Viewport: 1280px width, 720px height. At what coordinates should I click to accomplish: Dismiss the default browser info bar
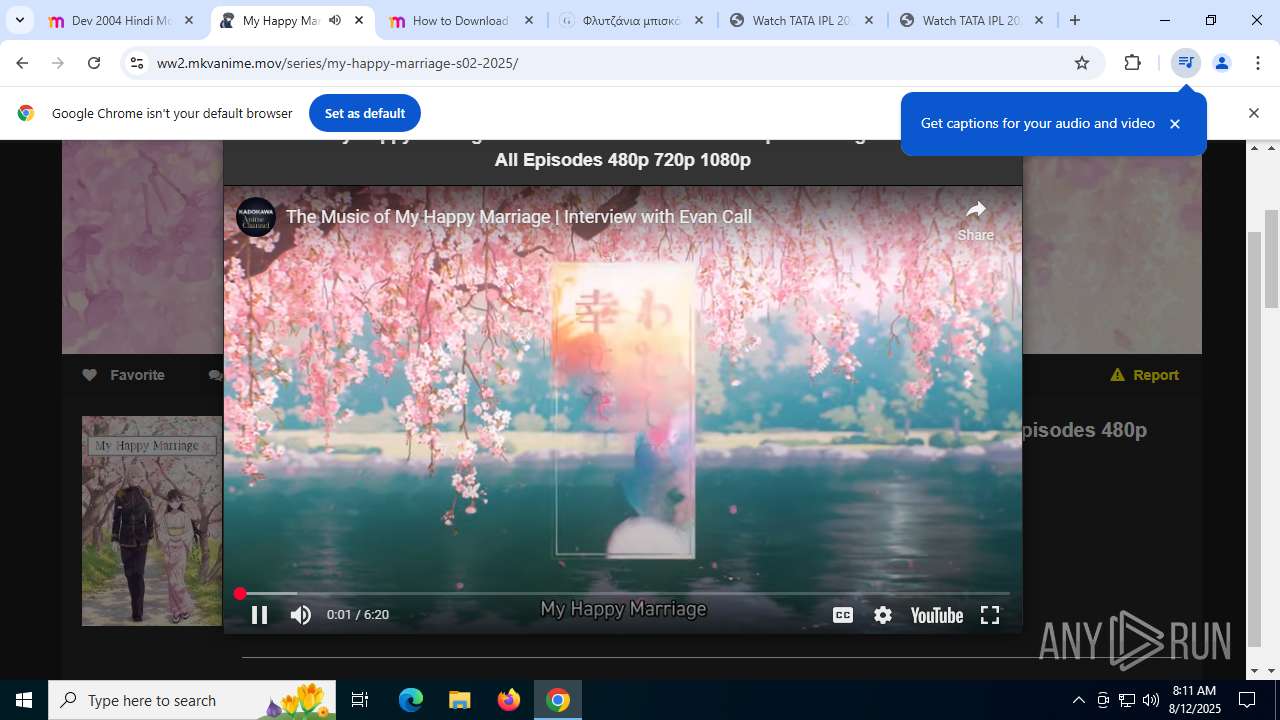1253,113
